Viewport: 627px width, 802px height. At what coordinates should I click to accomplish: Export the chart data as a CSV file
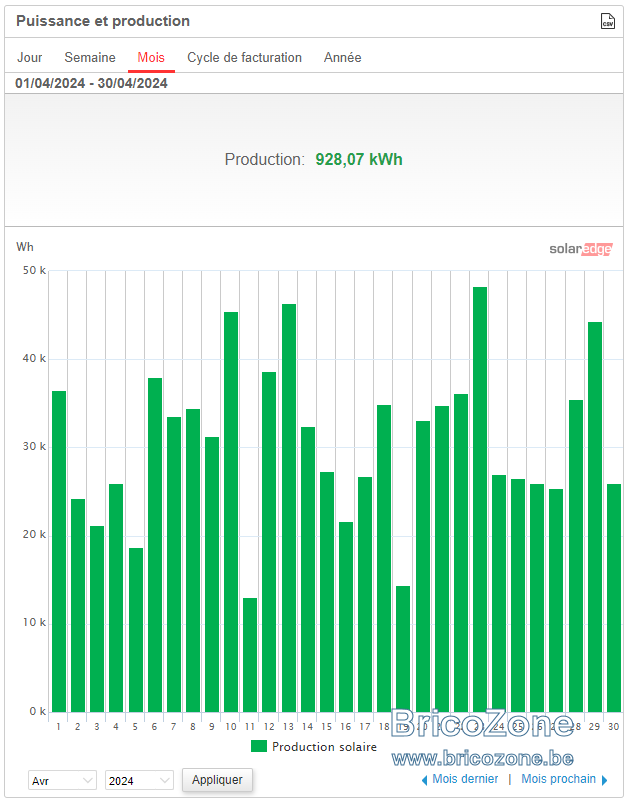click(607, 21)
